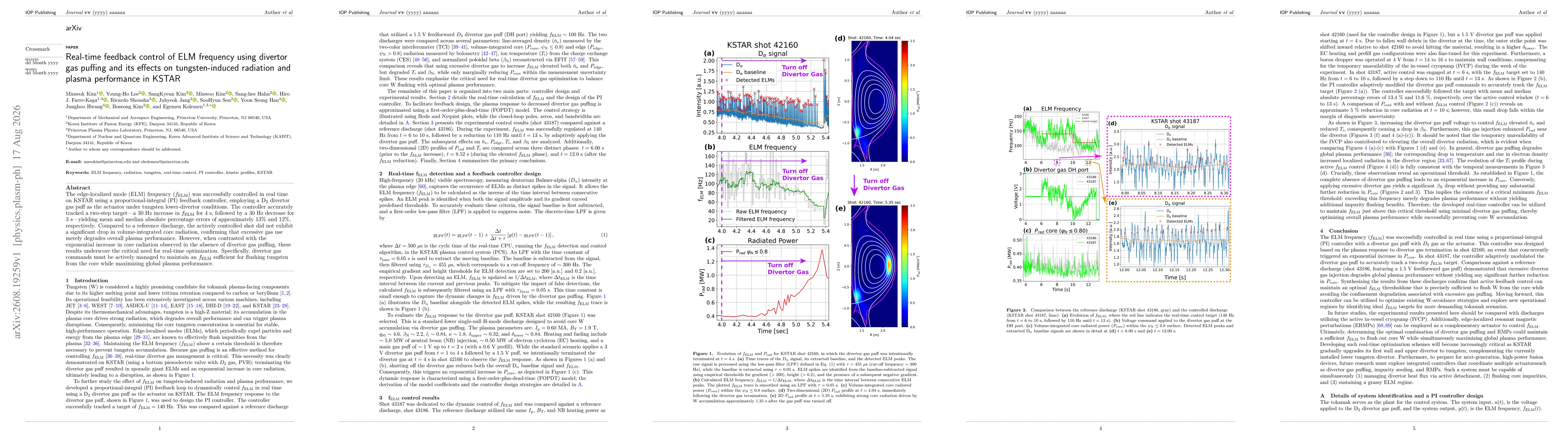Click the 'KSTAR shot 43187' figure title
Viewport: 1568px width, 444px height.
pos(1175,121)
